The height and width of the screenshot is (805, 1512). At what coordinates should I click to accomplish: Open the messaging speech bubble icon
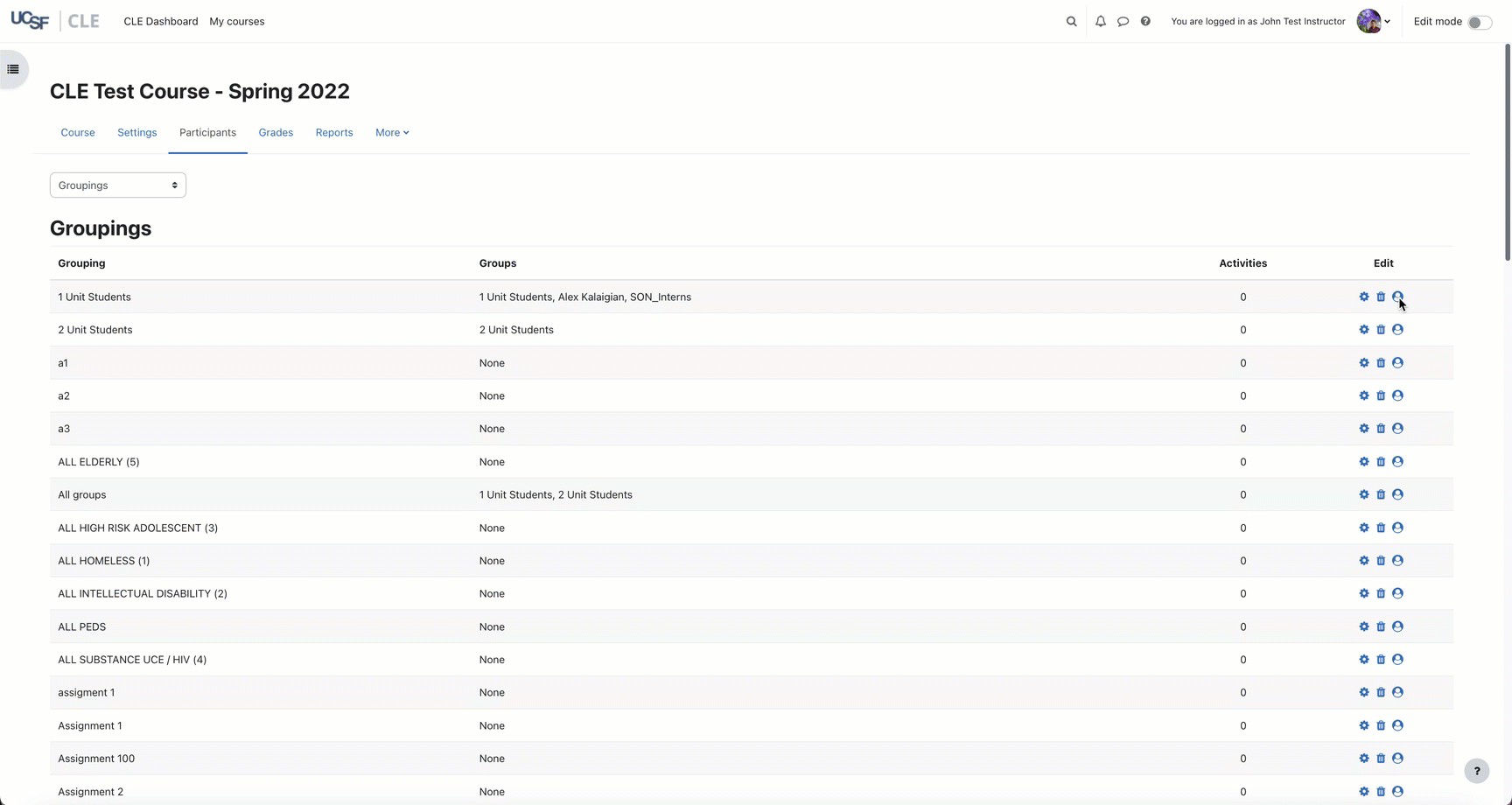1123,21
